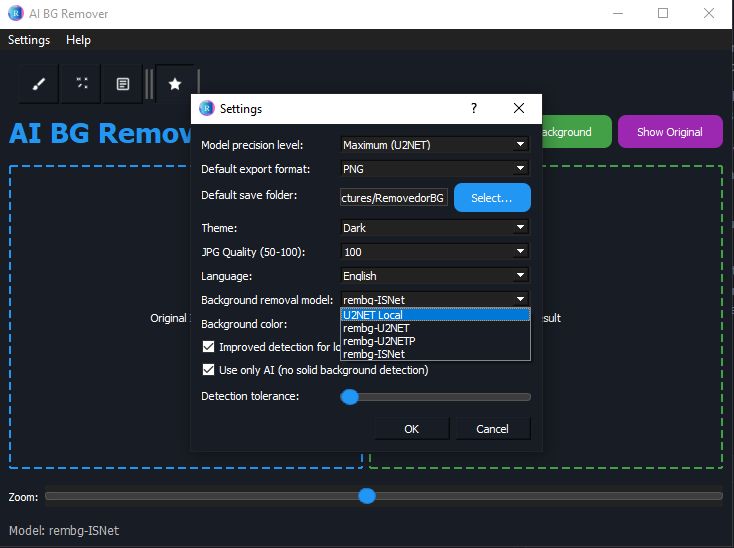The height and width of the screenshot is (548, 734).
Task: Click the AI BG Remover app logo icon
Action: pos(15,14)
